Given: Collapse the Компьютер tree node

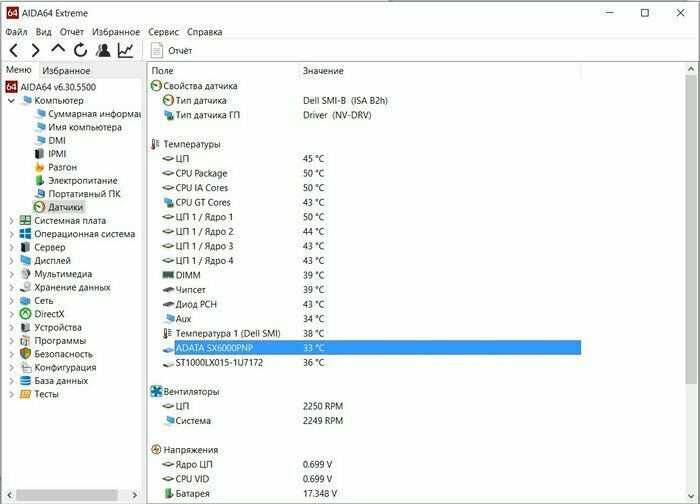Looking at the screenshot, I should coord(11,101).
